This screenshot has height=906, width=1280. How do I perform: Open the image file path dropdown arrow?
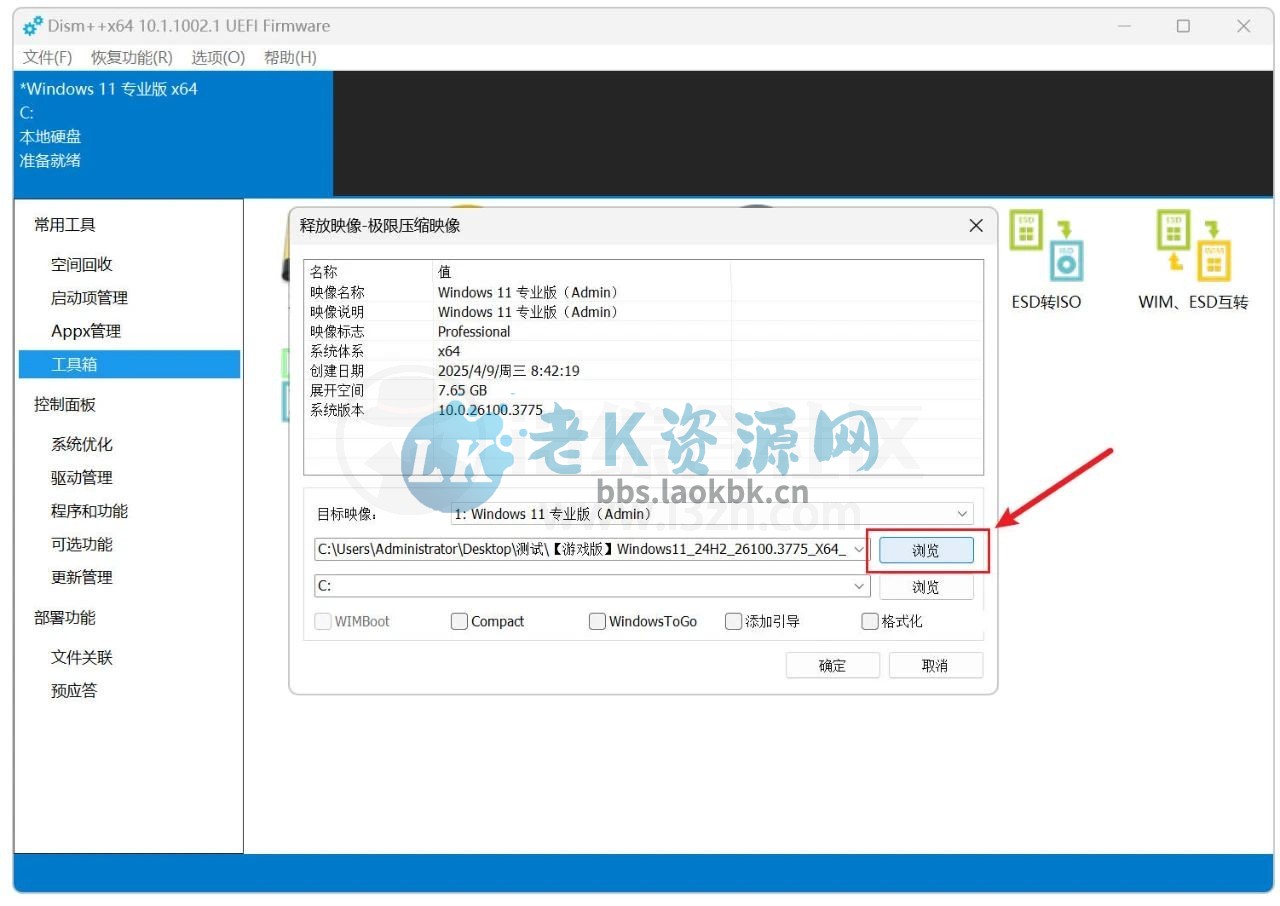tap(860, 549)
